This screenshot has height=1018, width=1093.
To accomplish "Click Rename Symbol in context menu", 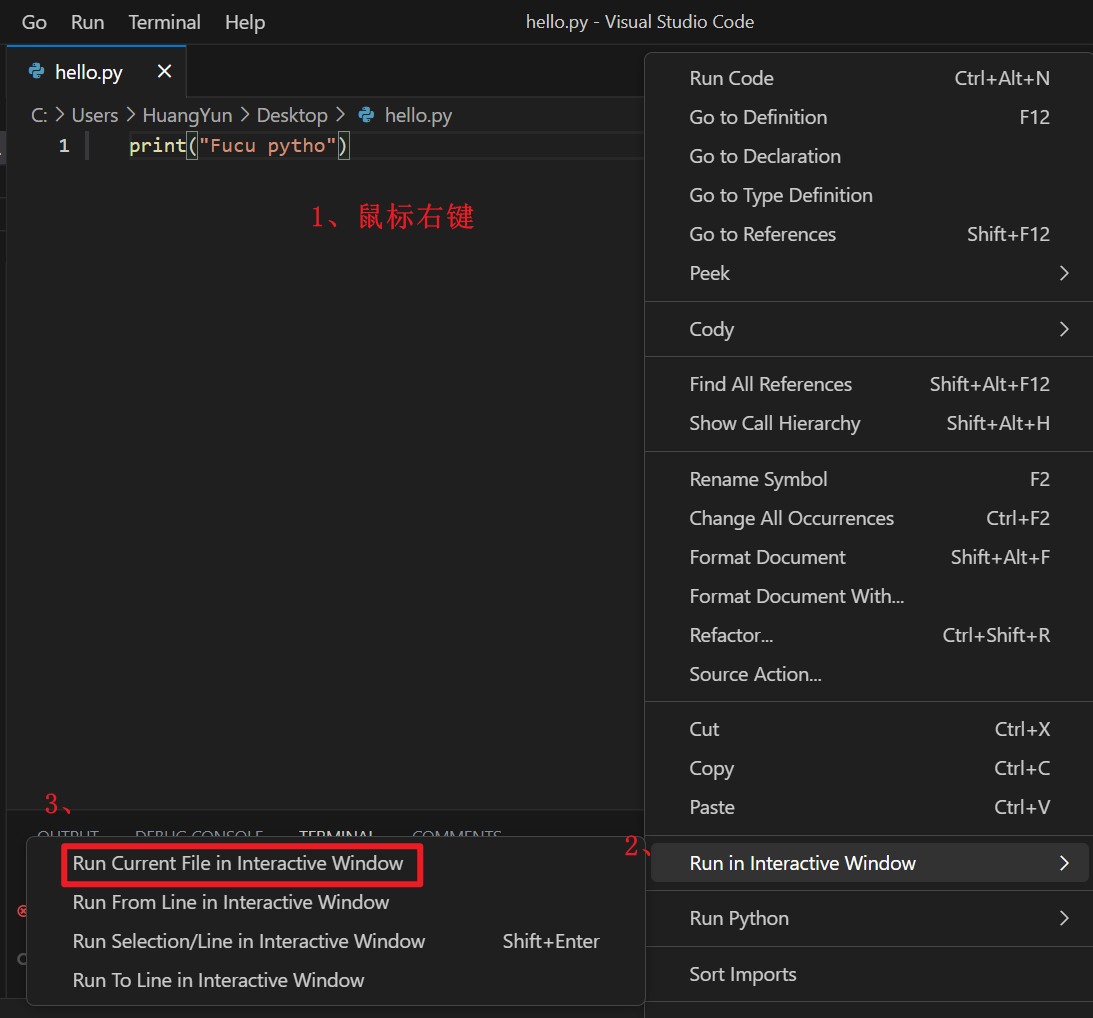I will point(758,479).
